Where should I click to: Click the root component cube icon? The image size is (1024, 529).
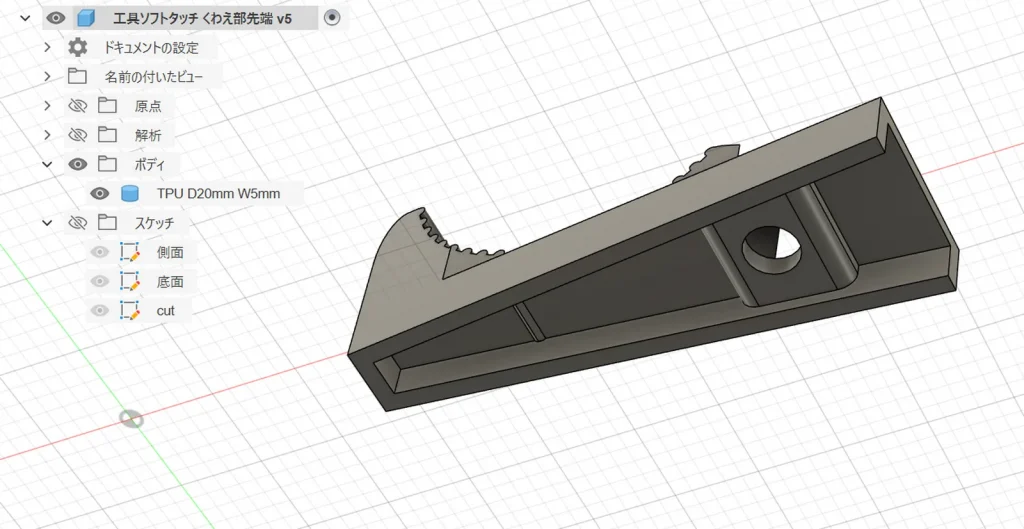click(x=87, y=18)
